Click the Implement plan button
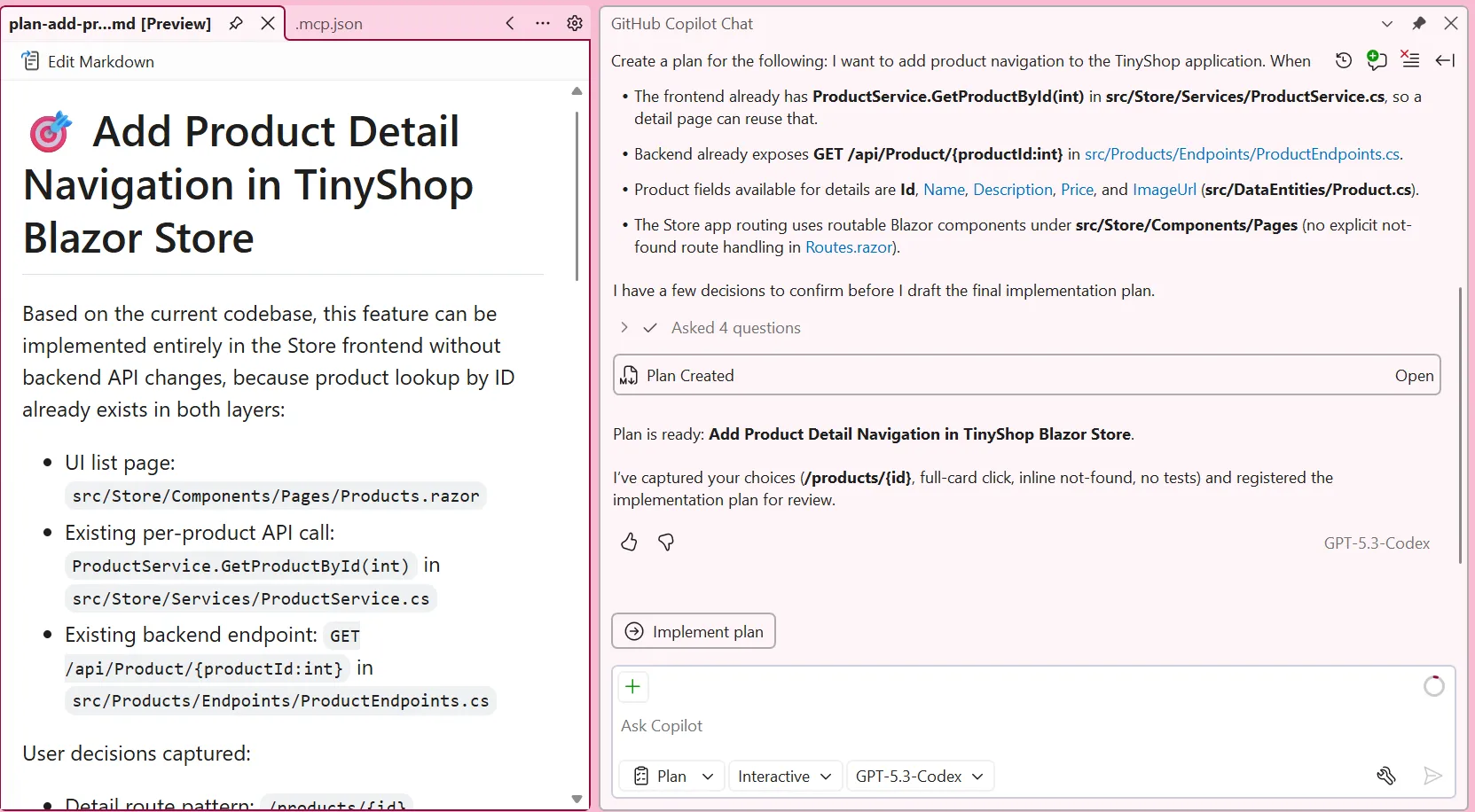The image size is (1475, 812). pyautogui.click(x=694, y=631)
